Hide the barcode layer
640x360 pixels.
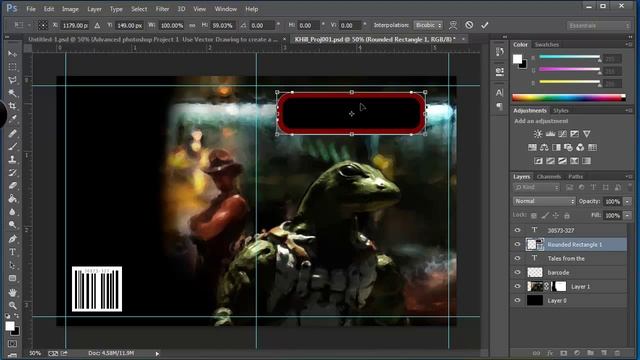click(x=517, y=272)
